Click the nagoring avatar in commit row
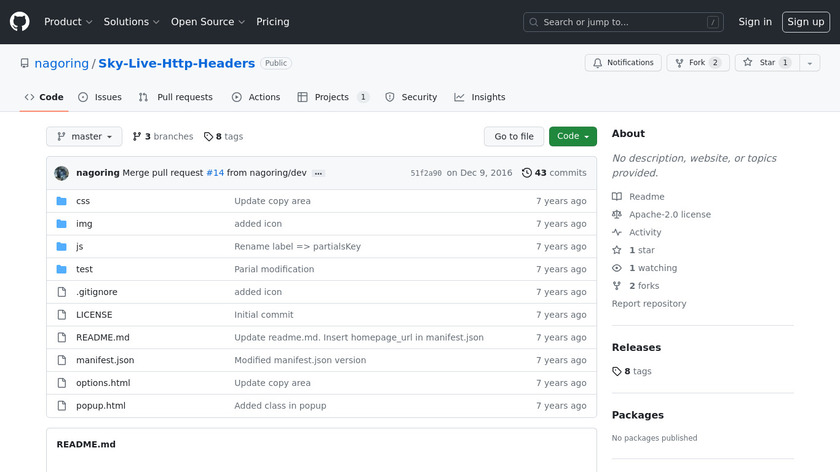This screenshot has height=472, width=840. coord(61,173)
